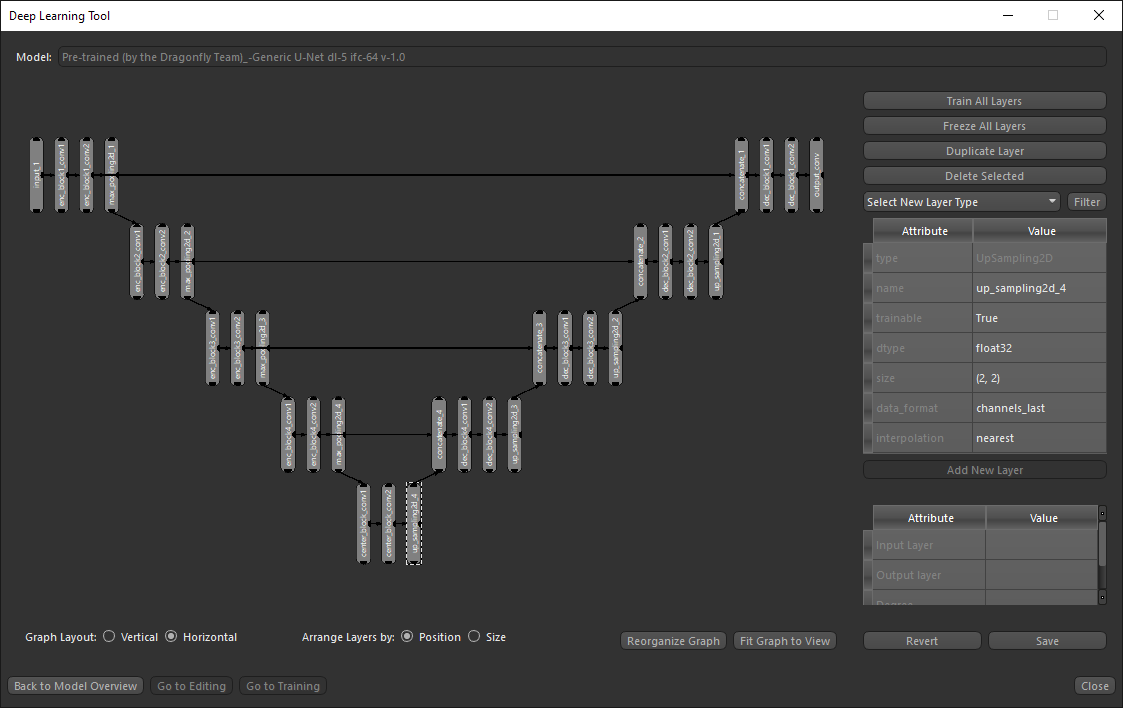Click the concatenate_3 layer node
This screenshot has width=1123, height=708.
pyautogui.click(x=540, y=348)
